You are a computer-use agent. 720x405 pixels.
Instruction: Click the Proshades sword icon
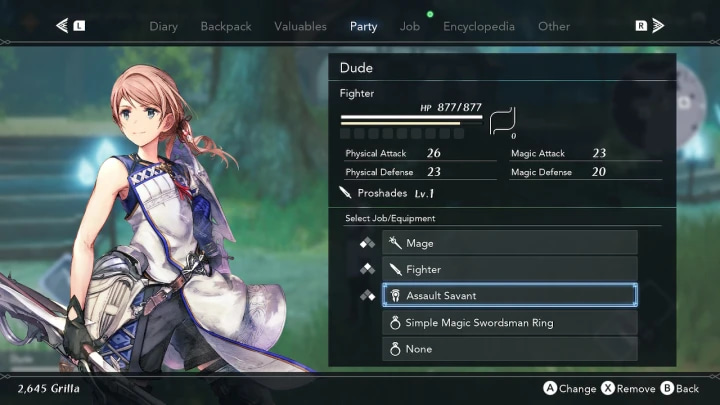345,192
